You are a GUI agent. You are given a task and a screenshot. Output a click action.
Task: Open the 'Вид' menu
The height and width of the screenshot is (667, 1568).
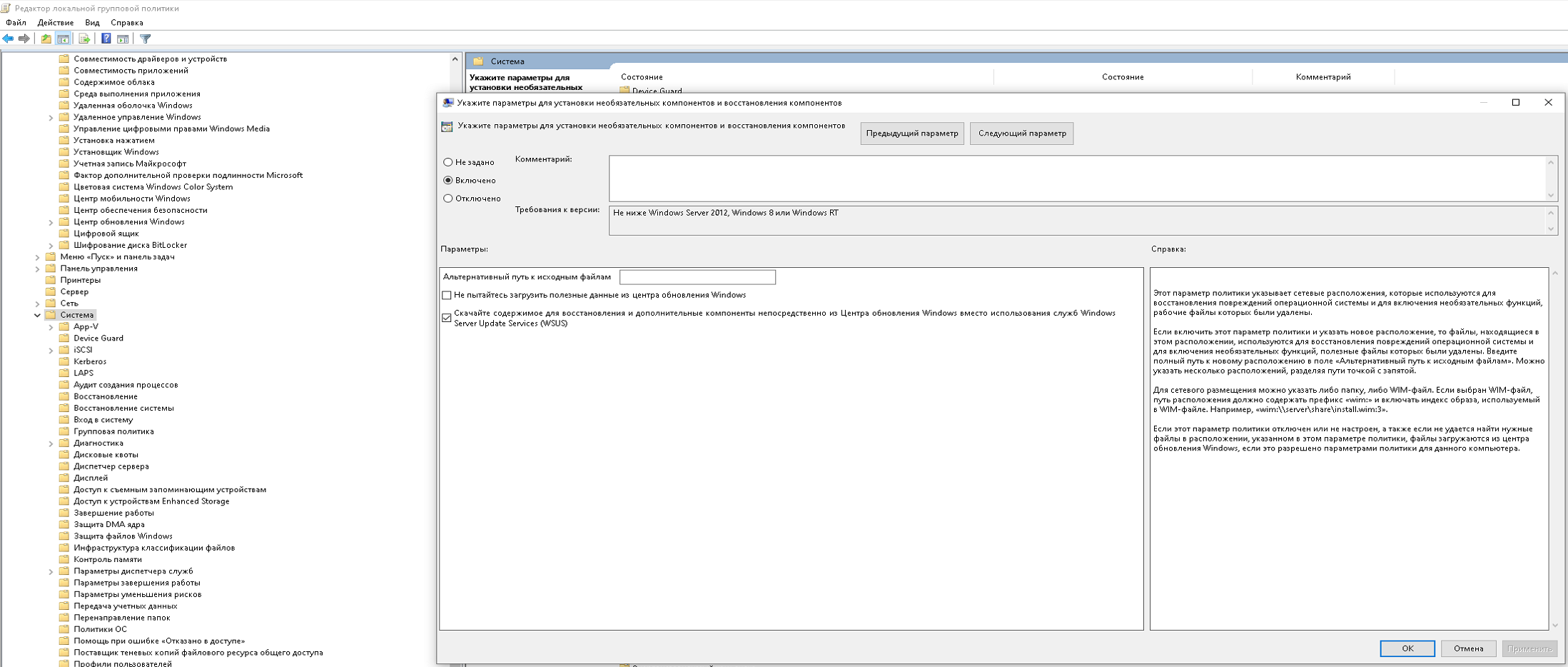[x=92, y=23]
